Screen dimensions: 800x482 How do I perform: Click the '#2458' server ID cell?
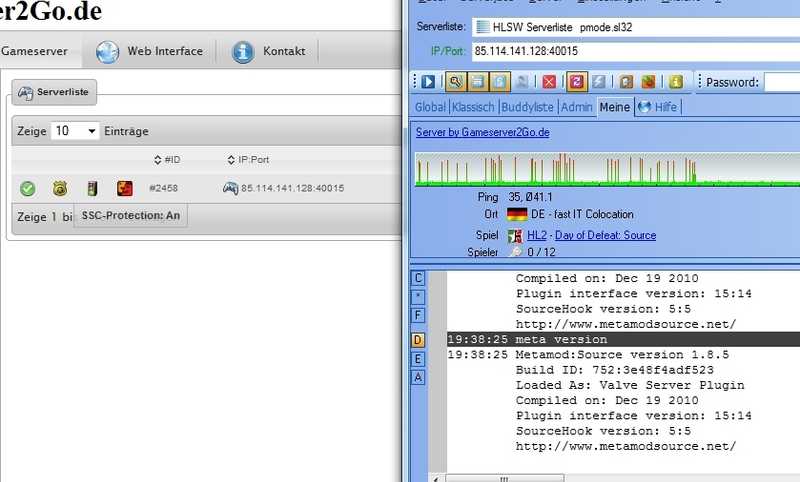[x=163, y=188]
